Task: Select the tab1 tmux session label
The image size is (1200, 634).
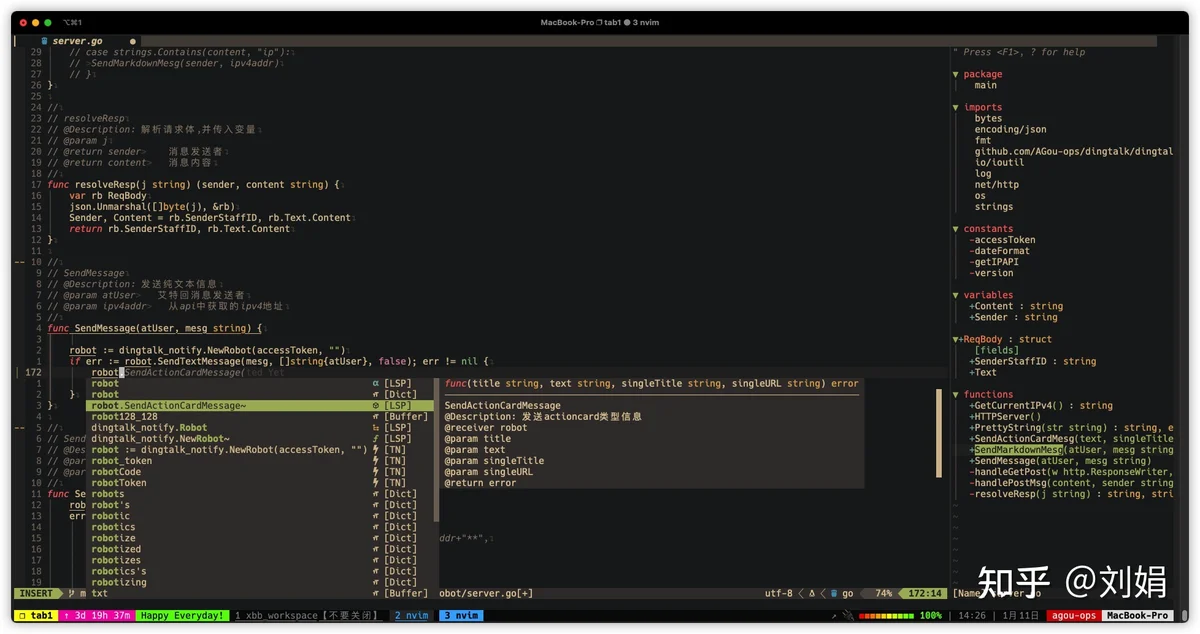Action: (36, 616)
